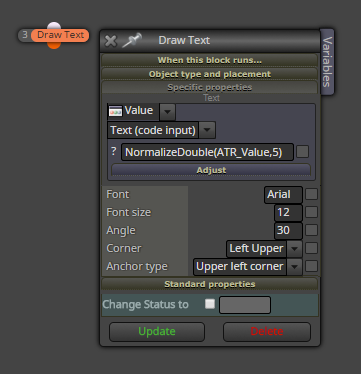This screenshot has height=374, width=361.
Task: Click the Adjust button
Action: pos(211,170)
